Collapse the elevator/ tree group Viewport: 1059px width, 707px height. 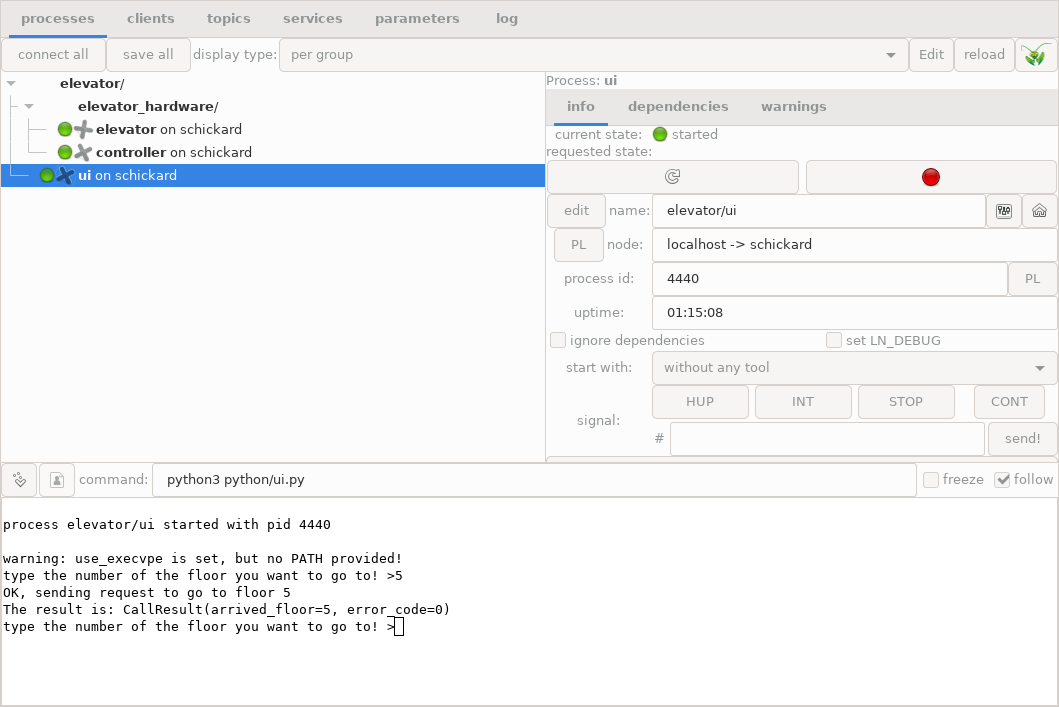(x=11, y=84)
